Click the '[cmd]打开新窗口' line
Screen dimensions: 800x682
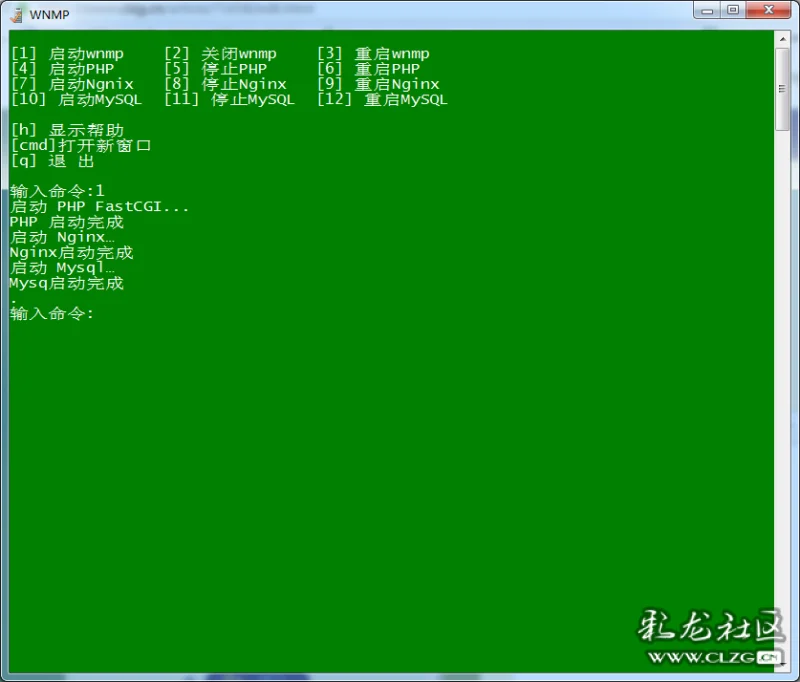[x=81, y=145]
